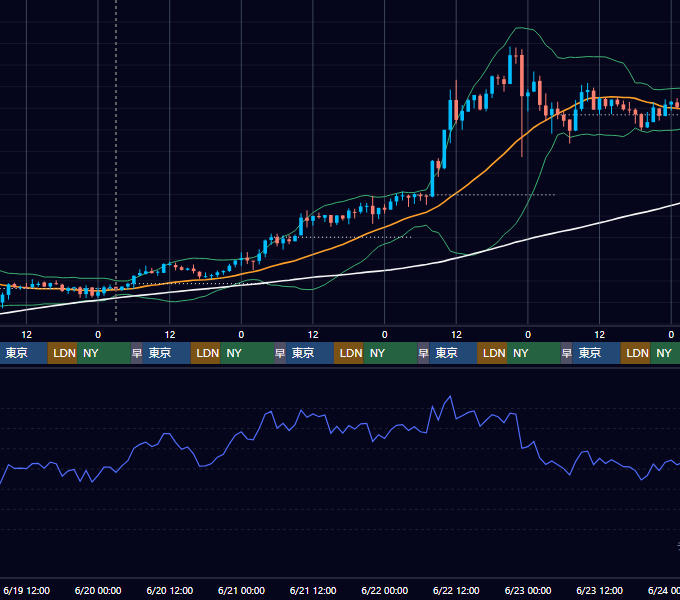
Task: Click the 6/22 12:00 date label
Action: tap(456, 590)
